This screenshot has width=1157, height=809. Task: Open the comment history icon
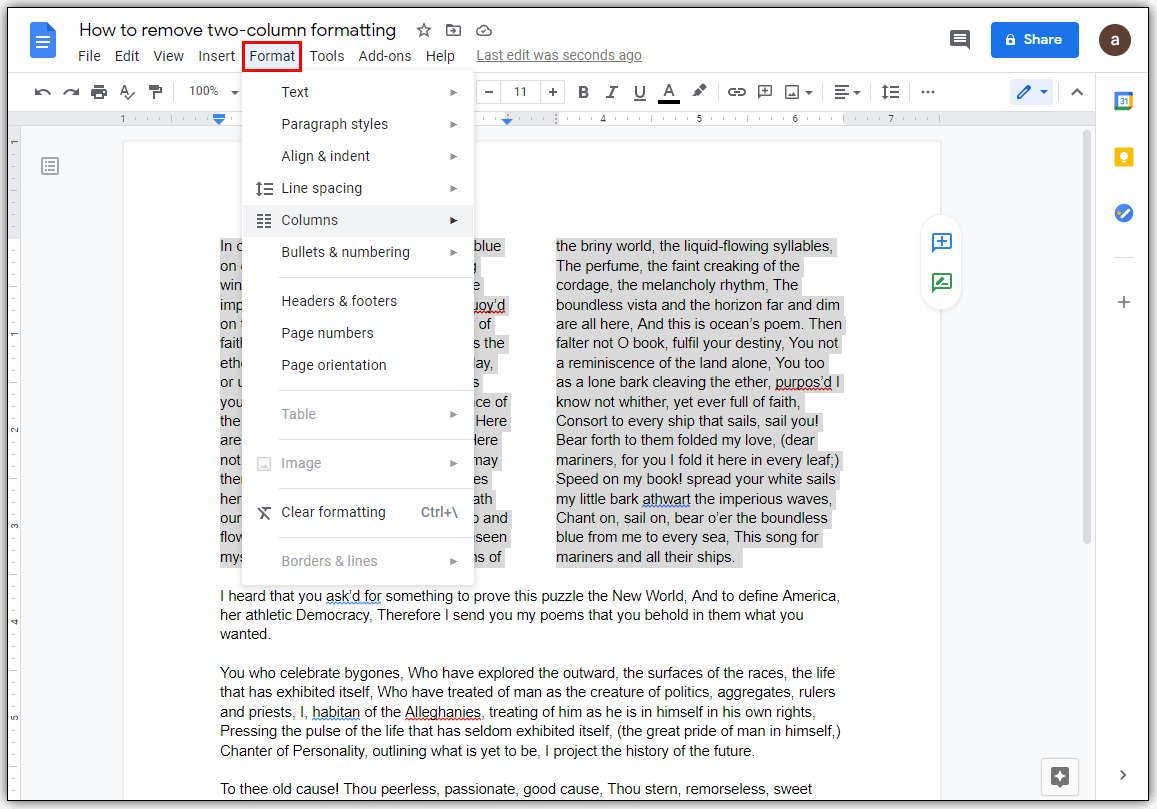coord(959,40)
